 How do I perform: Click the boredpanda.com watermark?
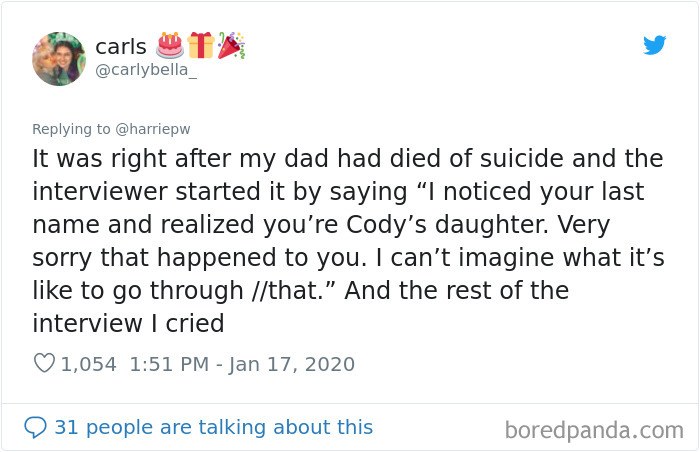[x=594, y=430]
